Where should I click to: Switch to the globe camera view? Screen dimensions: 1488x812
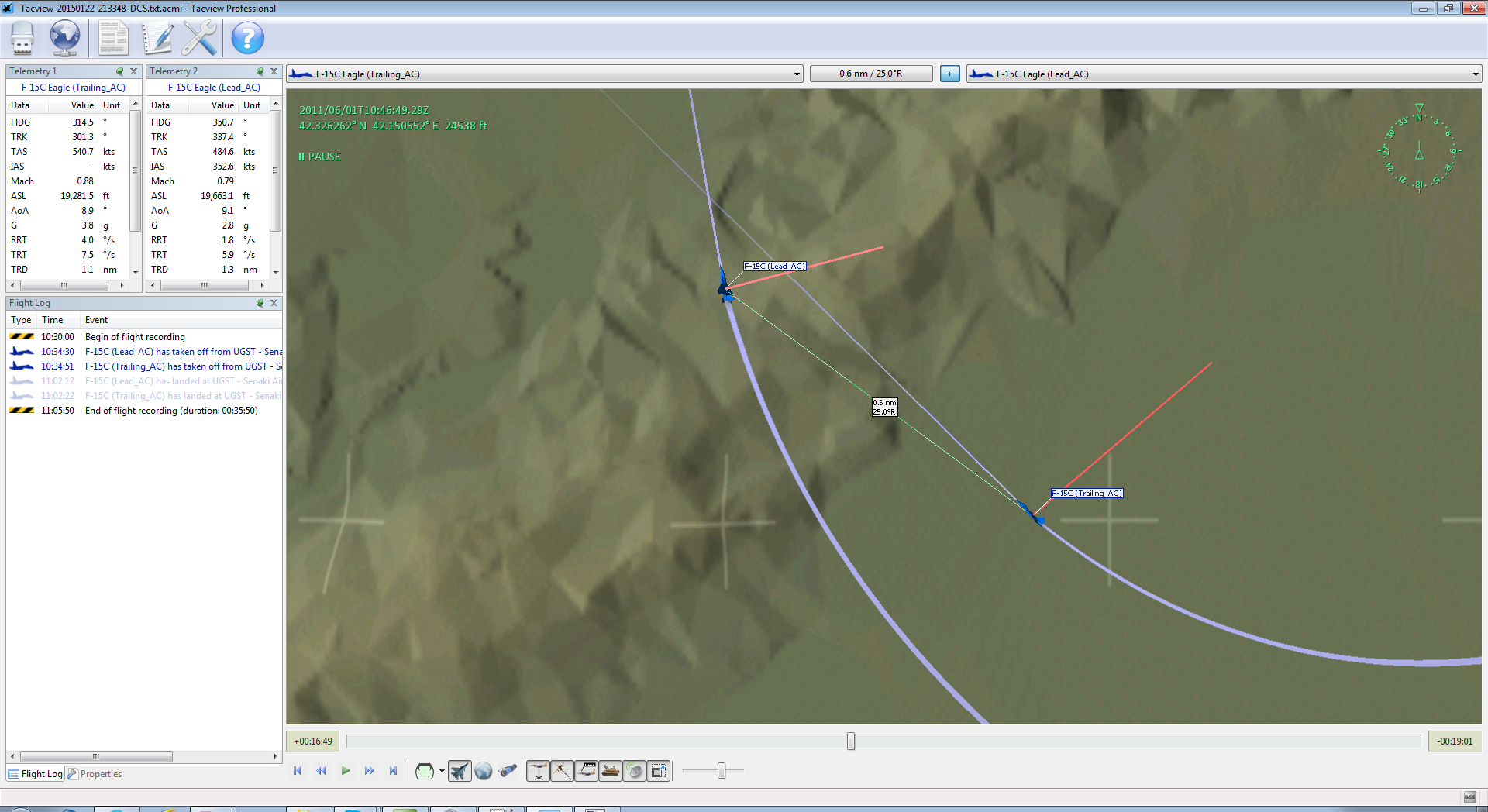(x=484, y=771)
